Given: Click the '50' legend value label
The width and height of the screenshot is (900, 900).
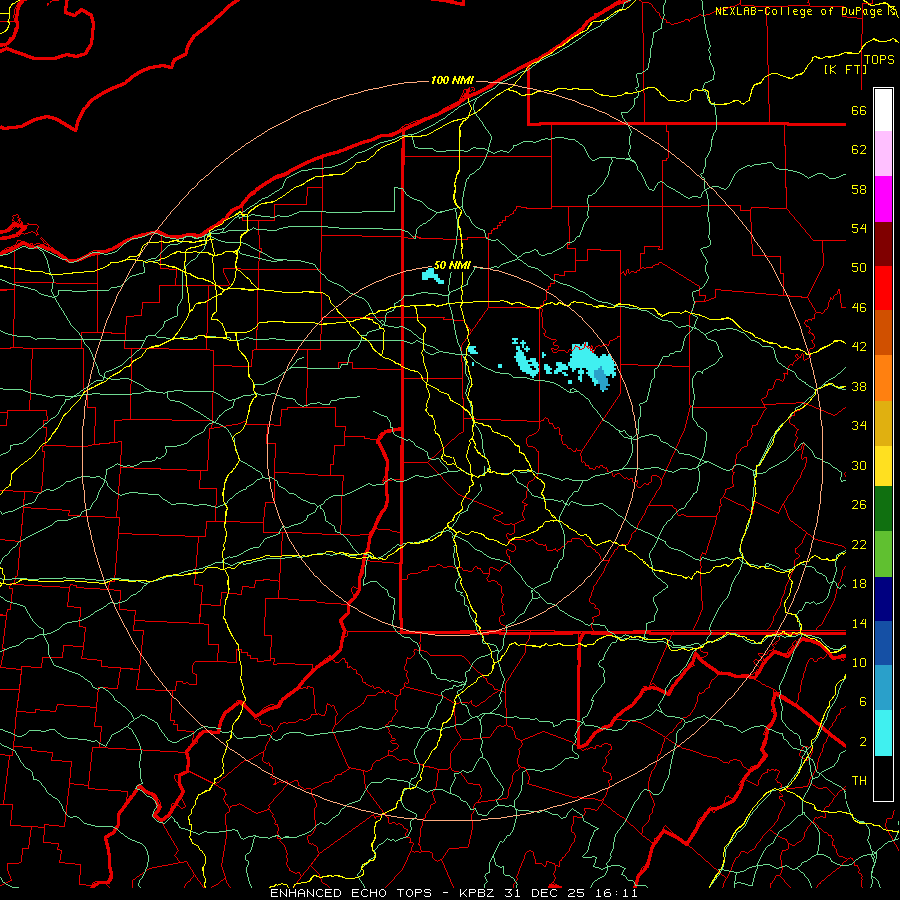Looking at the screenshot, I should (859, 268).
